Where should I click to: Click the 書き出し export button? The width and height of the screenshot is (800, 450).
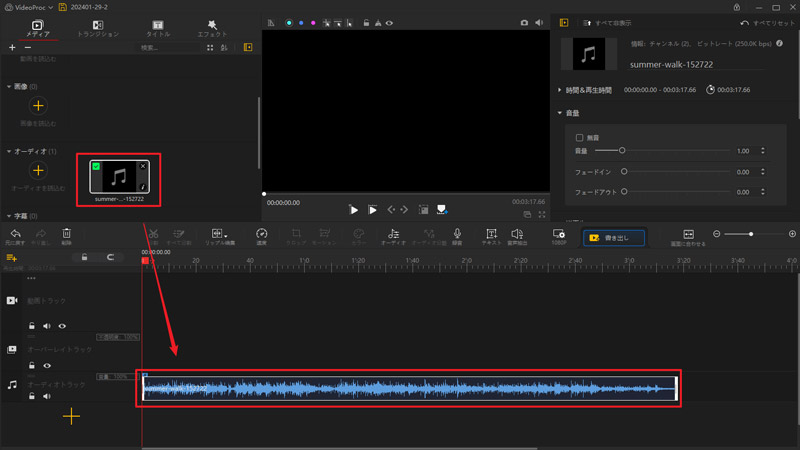(x=614, y=238)
